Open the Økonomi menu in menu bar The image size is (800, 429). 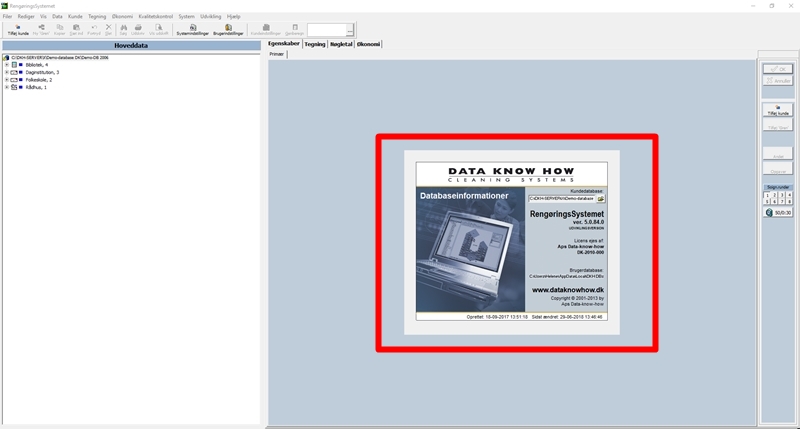[x=122, y=16]
